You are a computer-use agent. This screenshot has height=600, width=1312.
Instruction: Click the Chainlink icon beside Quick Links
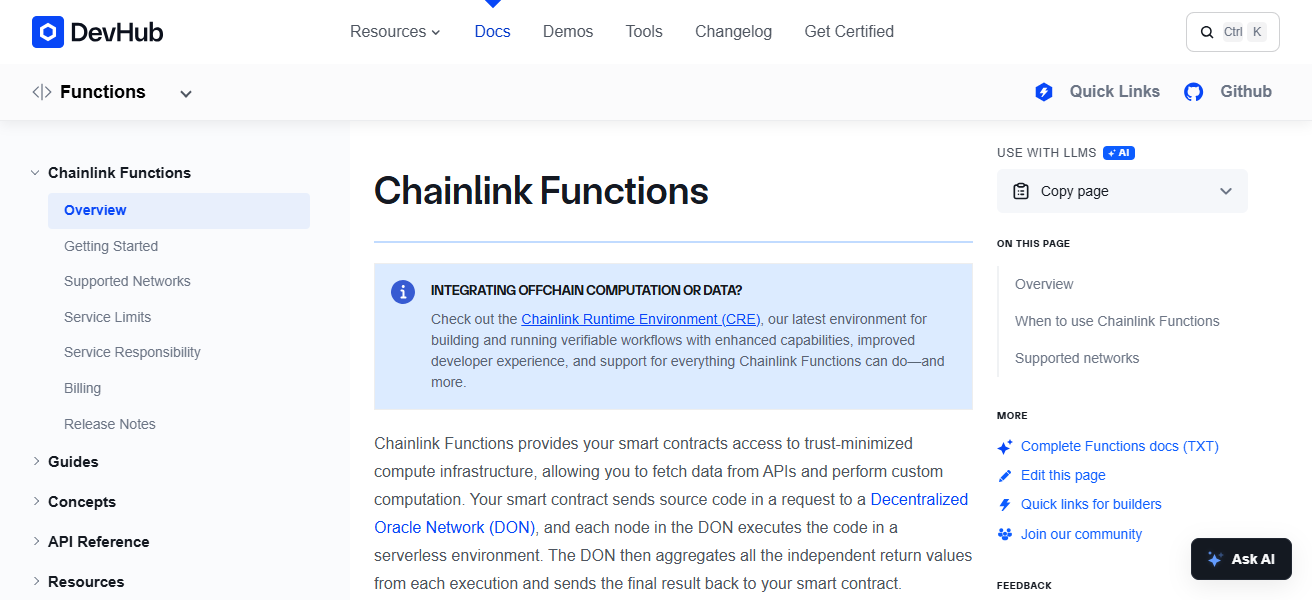coord(1044,91)
